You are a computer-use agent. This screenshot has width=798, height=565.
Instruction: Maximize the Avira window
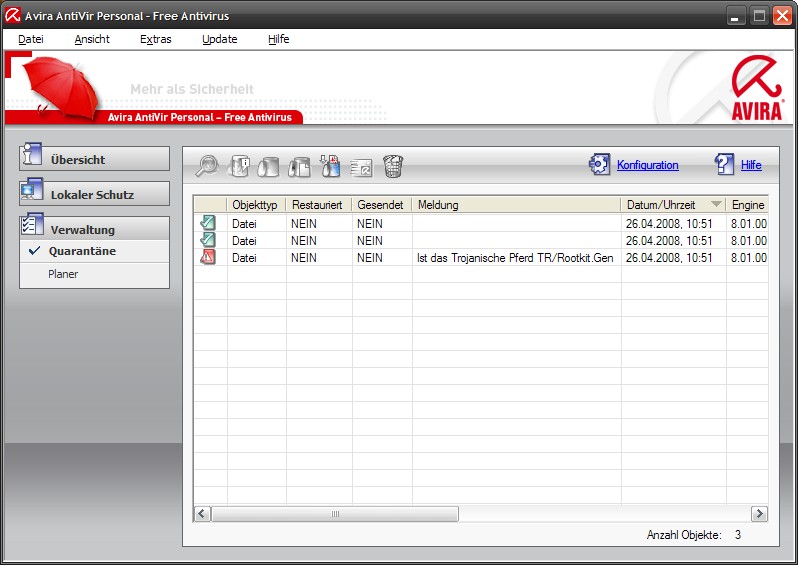point(759,16)
